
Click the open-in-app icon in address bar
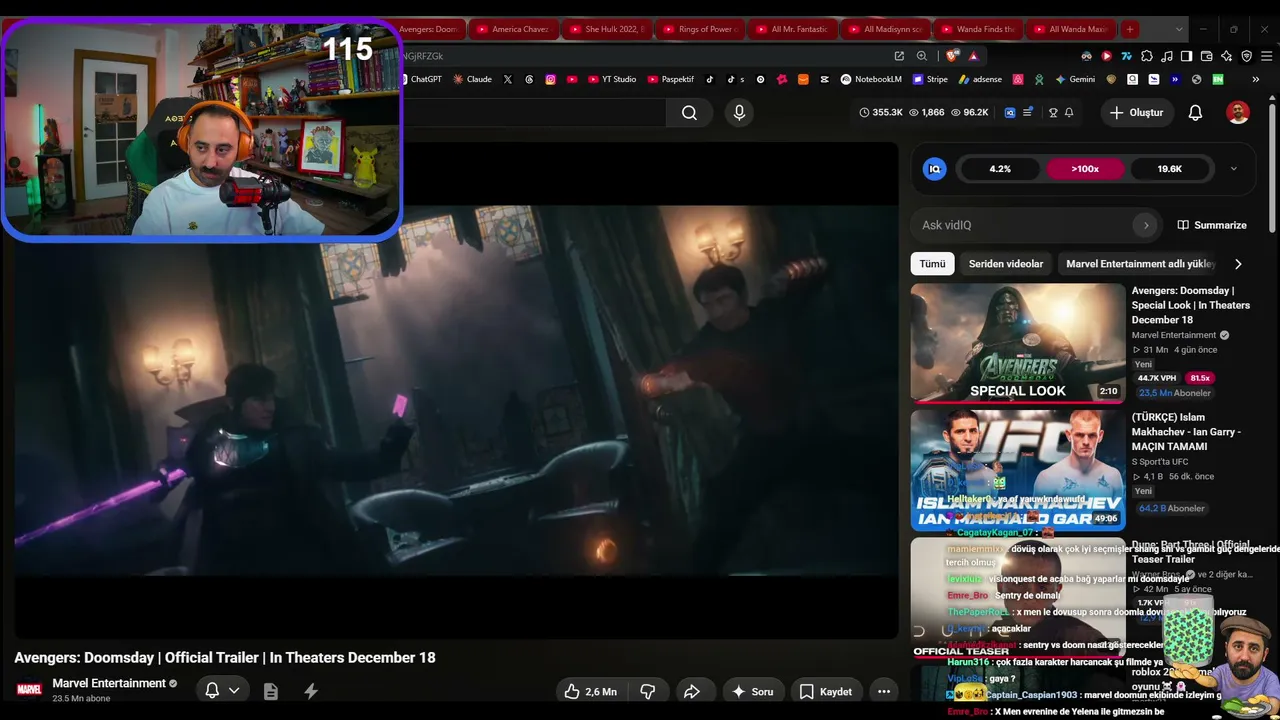click(x=899, y=56)
